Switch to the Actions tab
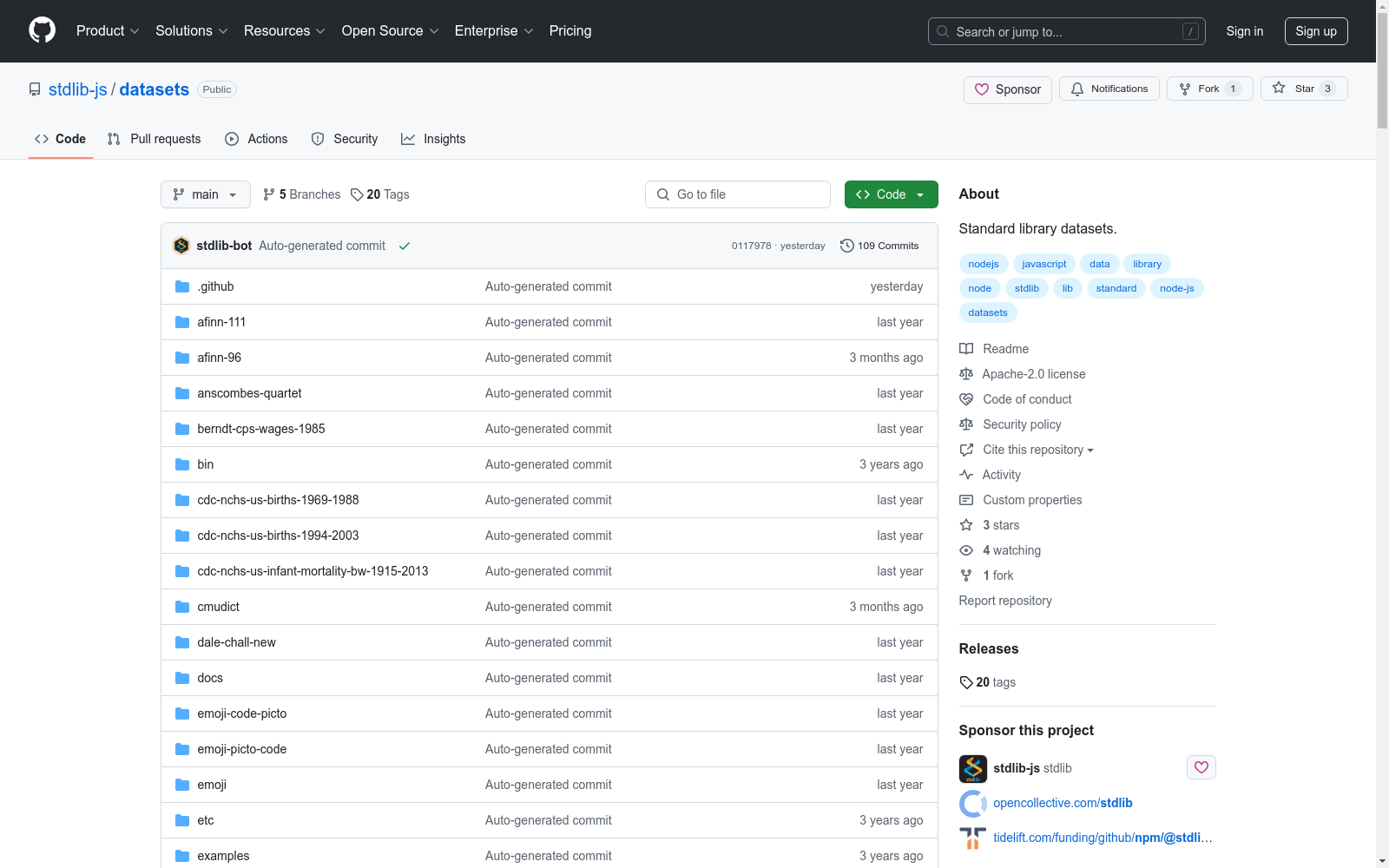1389x868 pixels. pyautogui.click(x=256, y=139)
